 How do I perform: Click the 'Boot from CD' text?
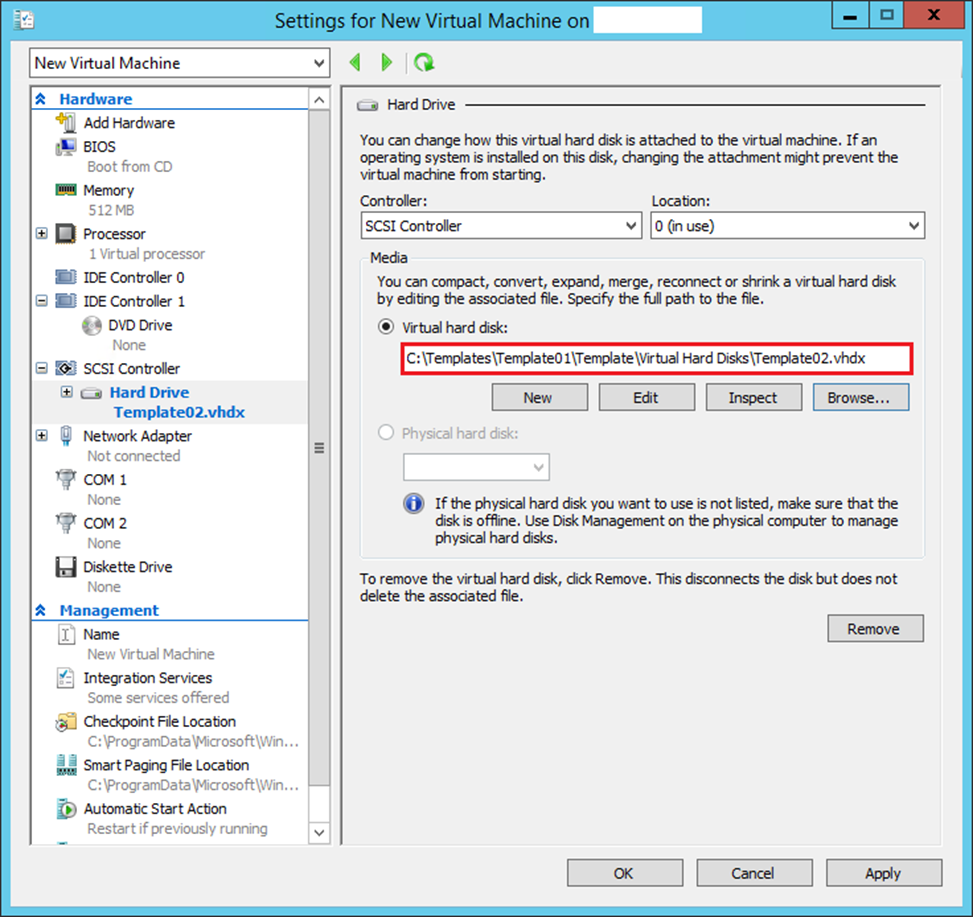pyautogui.click(x=130, y=167)
